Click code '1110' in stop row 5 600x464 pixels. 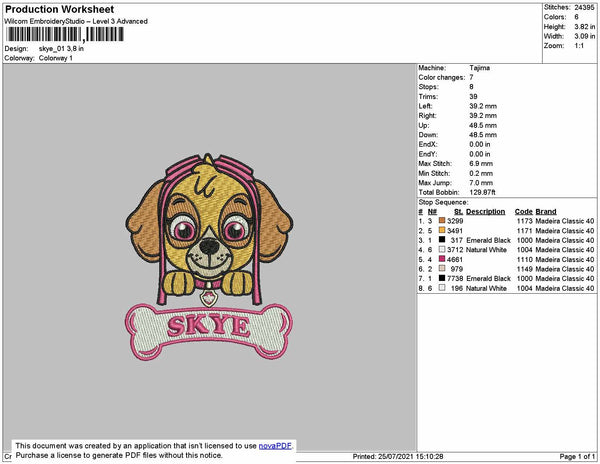tap(525, 259)
